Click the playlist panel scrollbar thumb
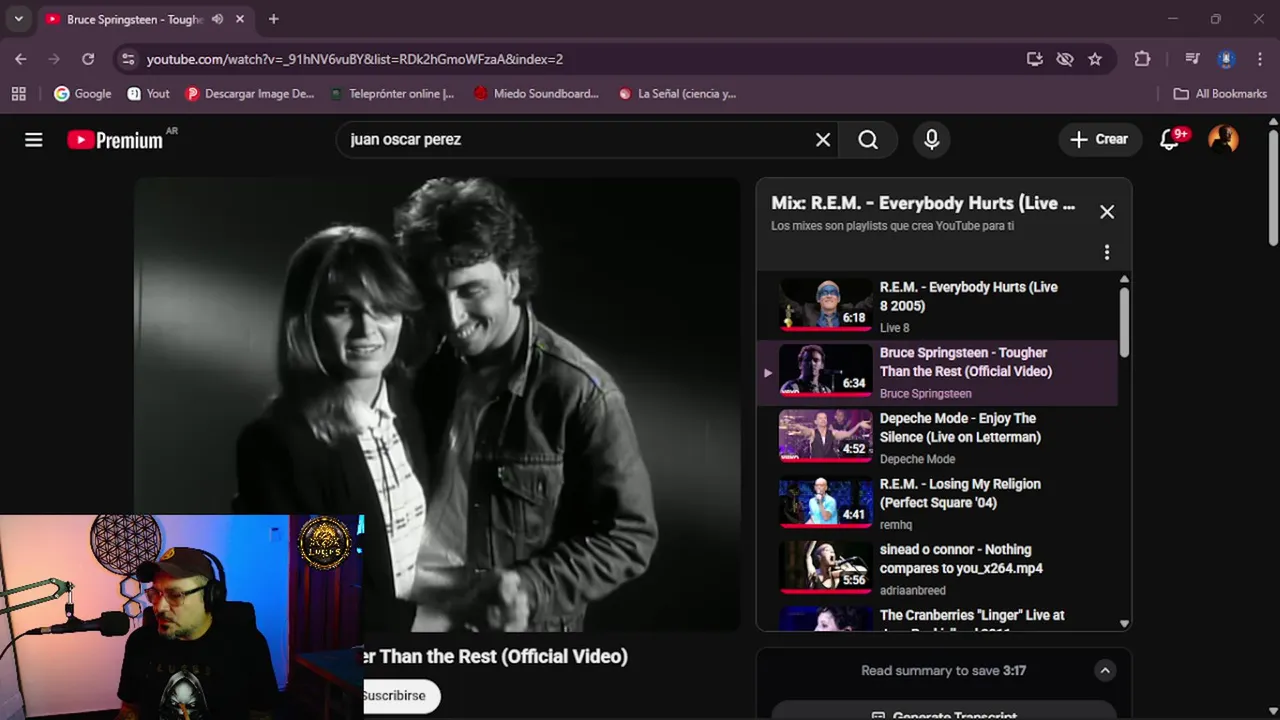The image size is (1280, 720). point(1124,322)
